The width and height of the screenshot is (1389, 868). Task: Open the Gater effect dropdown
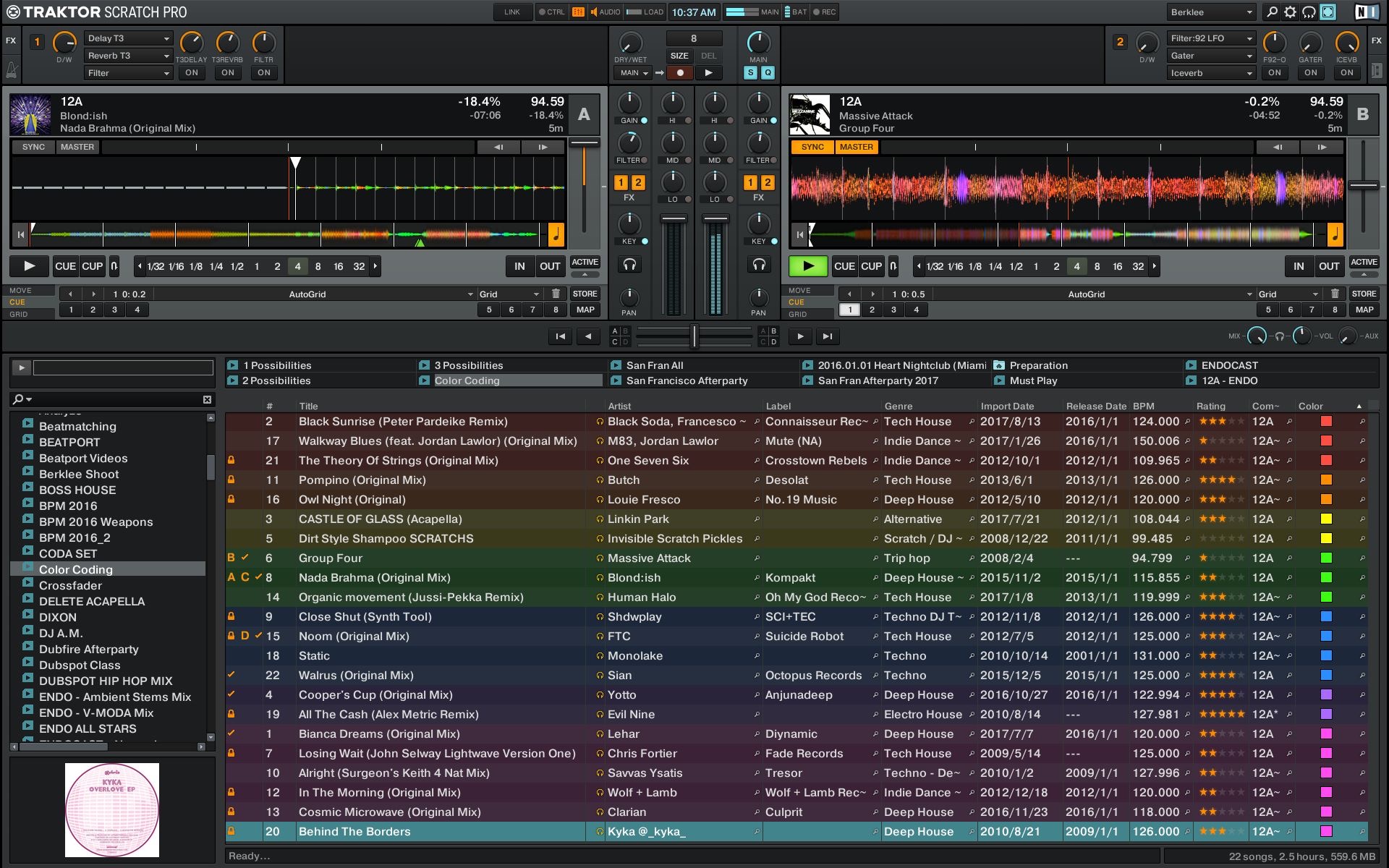coord(1210,56)
